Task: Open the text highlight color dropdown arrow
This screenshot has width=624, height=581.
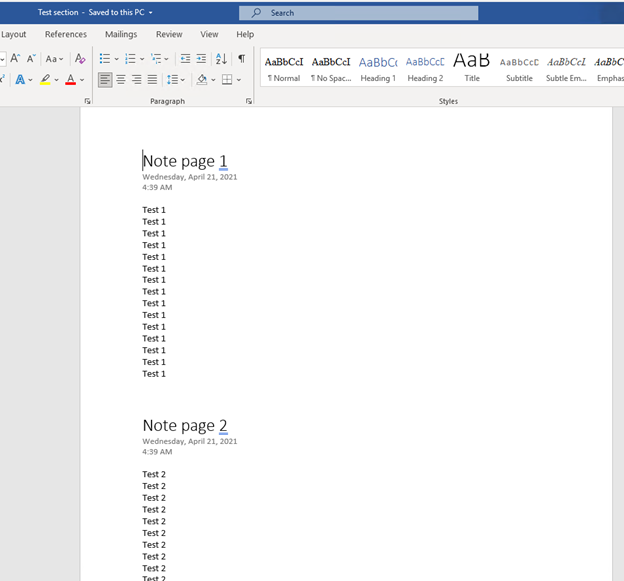Action: tap(57, 80)
